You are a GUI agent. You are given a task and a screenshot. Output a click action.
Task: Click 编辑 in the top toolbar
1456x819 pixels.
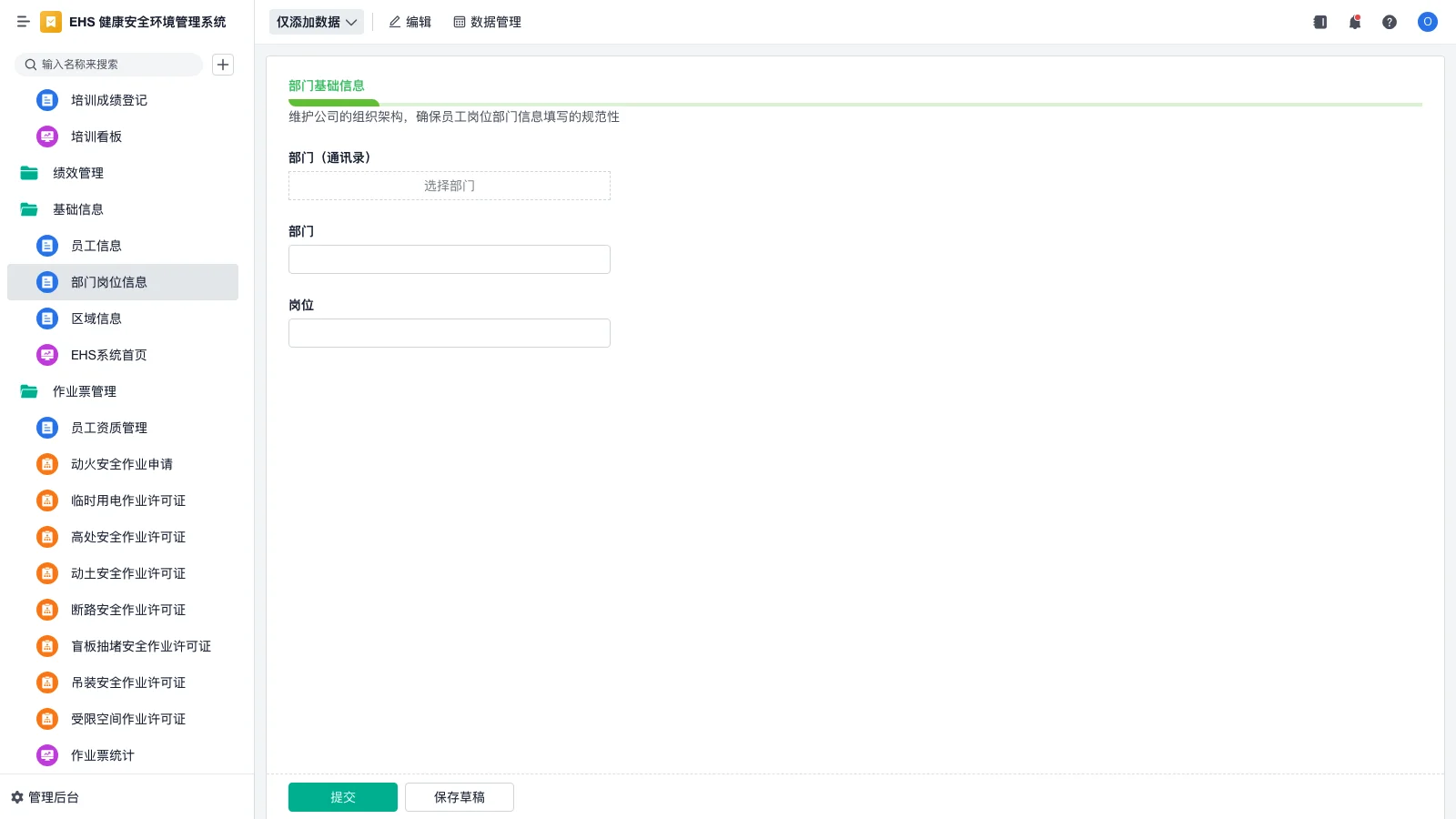point(409,22)
